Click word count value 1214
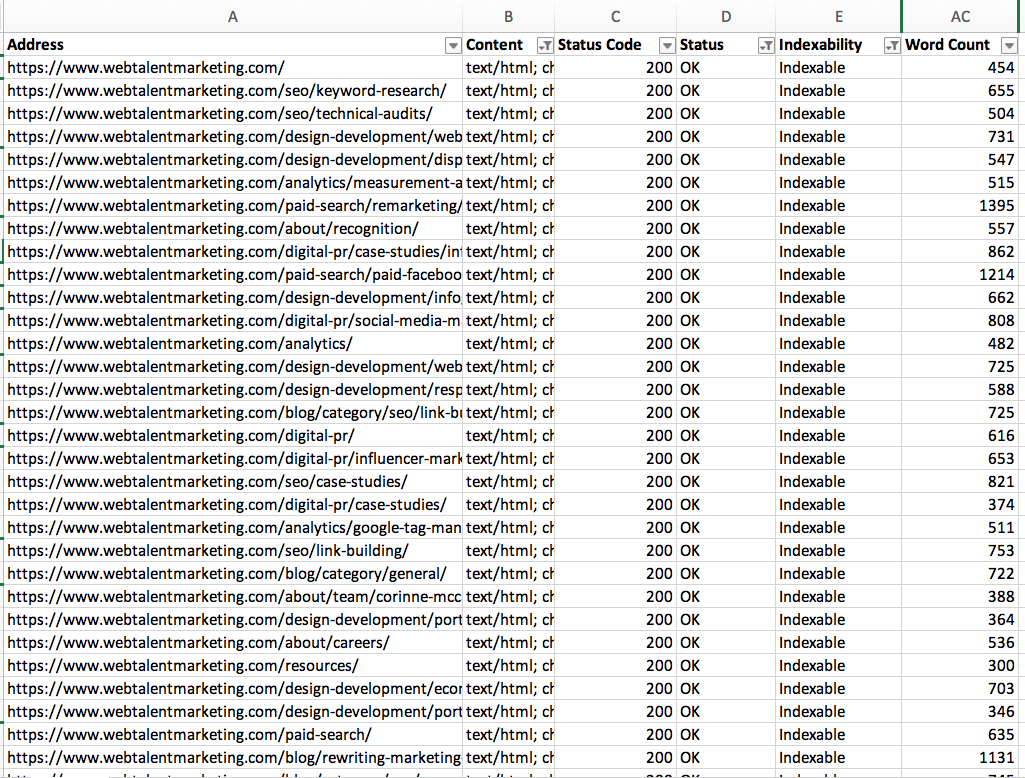1025x778 pixels. point(996,275)
